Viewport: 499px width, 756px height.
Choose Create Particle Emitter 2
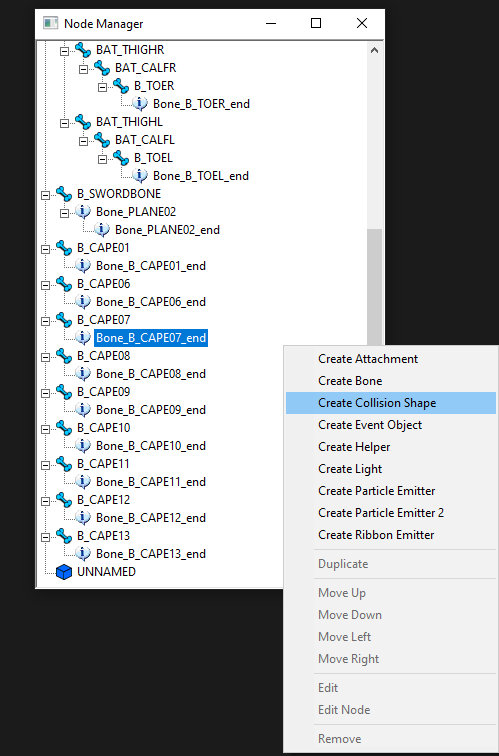[x=391, y=513]
